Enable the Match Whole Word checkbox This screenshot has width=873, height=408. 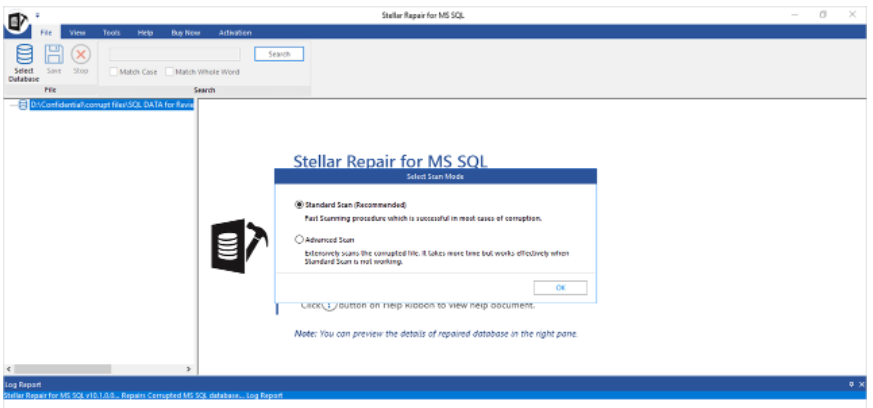[x=170, y=72]
